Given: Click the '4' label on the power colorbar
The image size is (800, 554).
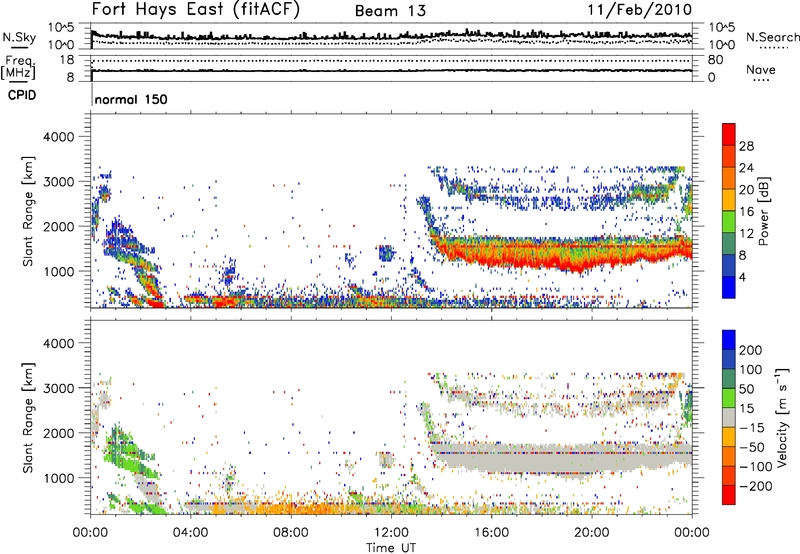Looking at the screenshot, I should [x=742, y=277].
